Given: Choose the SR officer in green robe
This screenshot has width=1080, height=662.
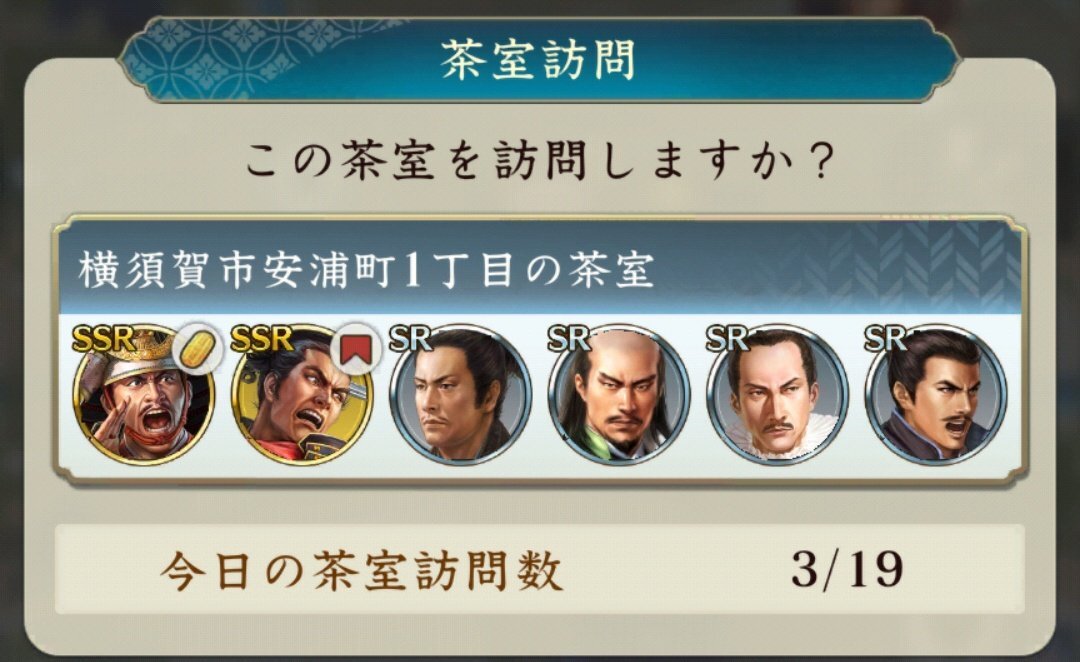Looking at the screenshot, I should (619, 395).
